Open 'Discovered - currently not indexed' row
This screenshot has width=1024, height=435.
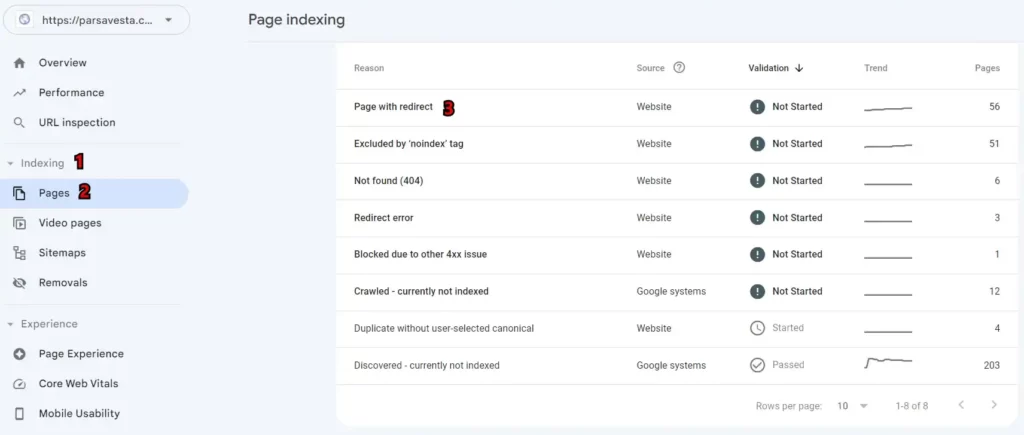(x=677, y=366)
